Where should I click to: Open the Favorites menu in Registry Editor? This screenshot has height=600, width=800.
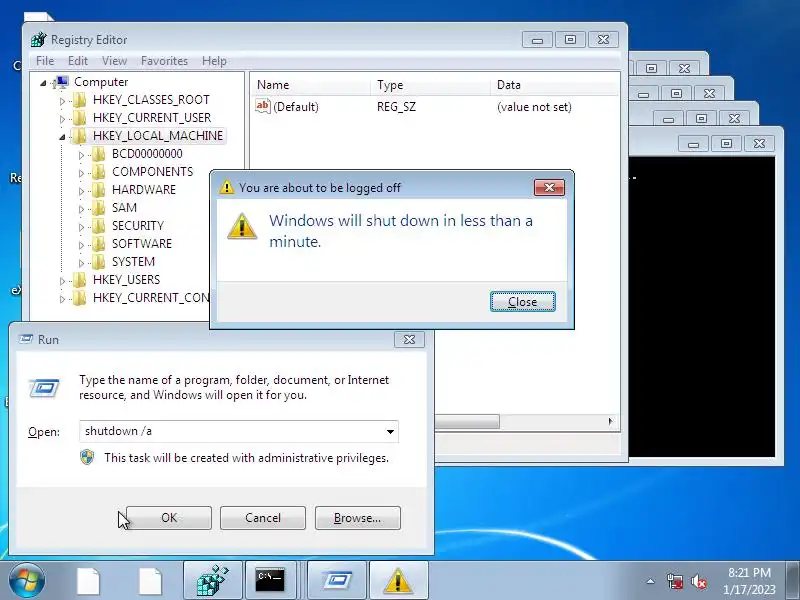(x=164, y=61)
